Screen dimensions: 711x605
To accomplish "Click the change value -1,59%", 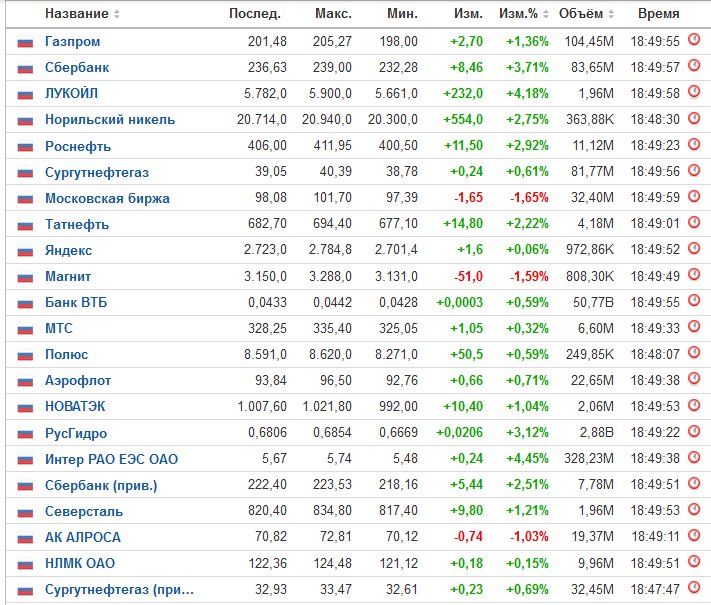I will pos(529,277).
